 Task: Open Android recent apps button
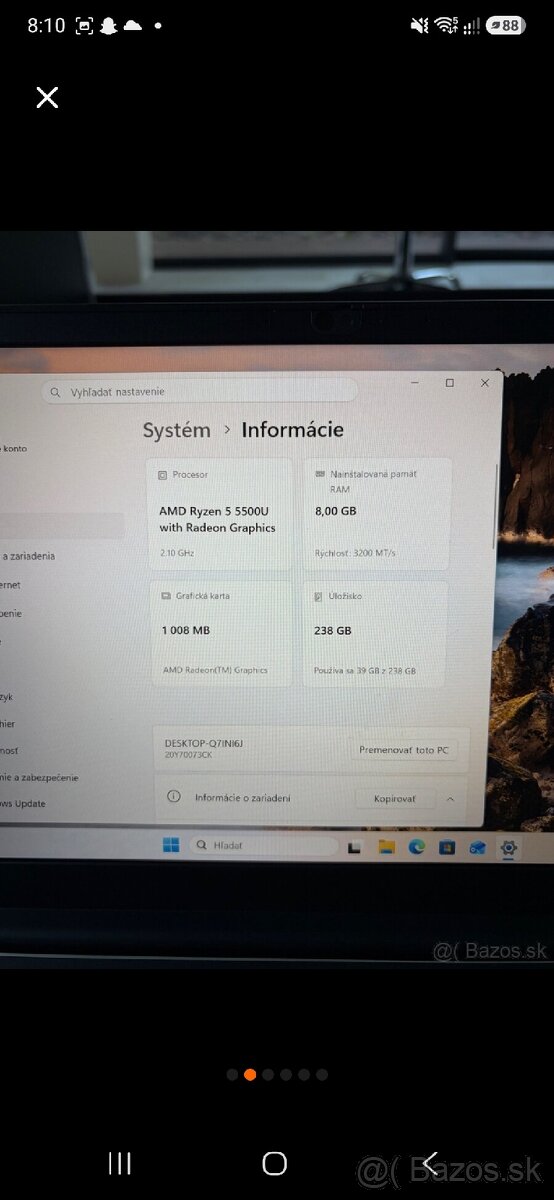pos(119,1163)
